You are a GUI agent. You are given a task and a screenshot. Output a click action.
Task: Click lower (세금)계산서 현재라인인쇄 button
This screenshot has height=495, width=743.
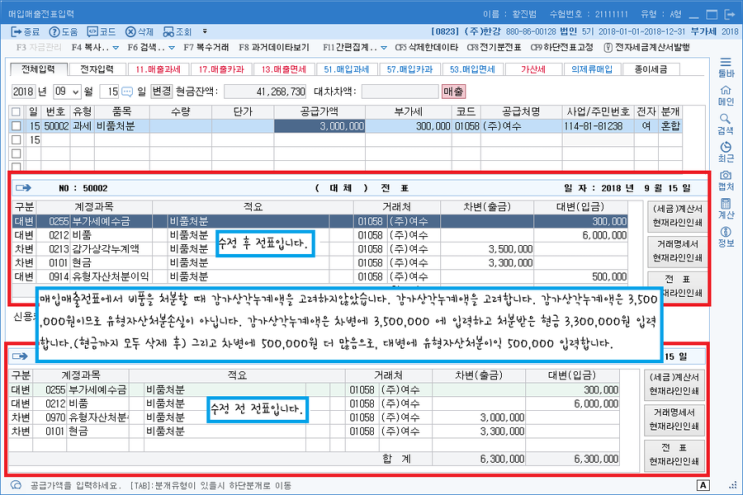674,384
